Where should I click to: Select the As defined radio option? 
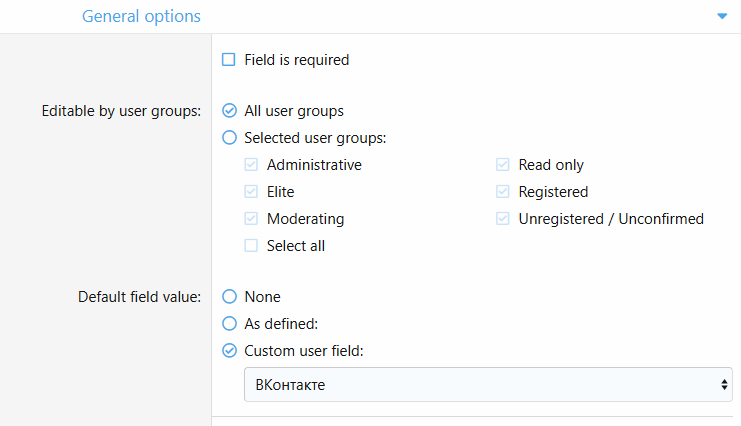click(229, 324)
